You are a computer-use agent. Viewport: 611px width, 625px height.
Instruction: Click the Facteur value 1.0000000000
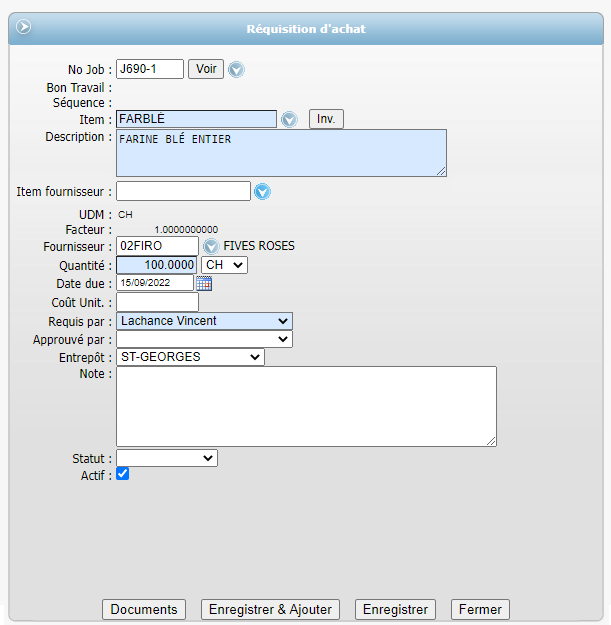click(186, 230)
